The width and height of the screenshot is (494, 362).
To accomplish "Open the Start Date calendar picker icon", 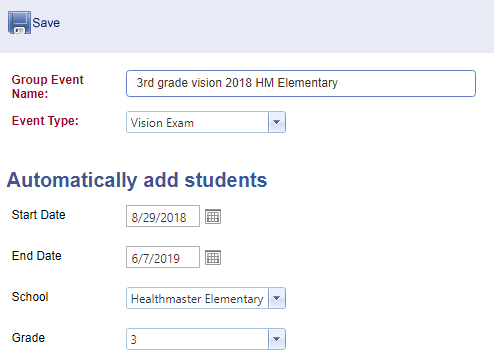I will pos(213,217).
